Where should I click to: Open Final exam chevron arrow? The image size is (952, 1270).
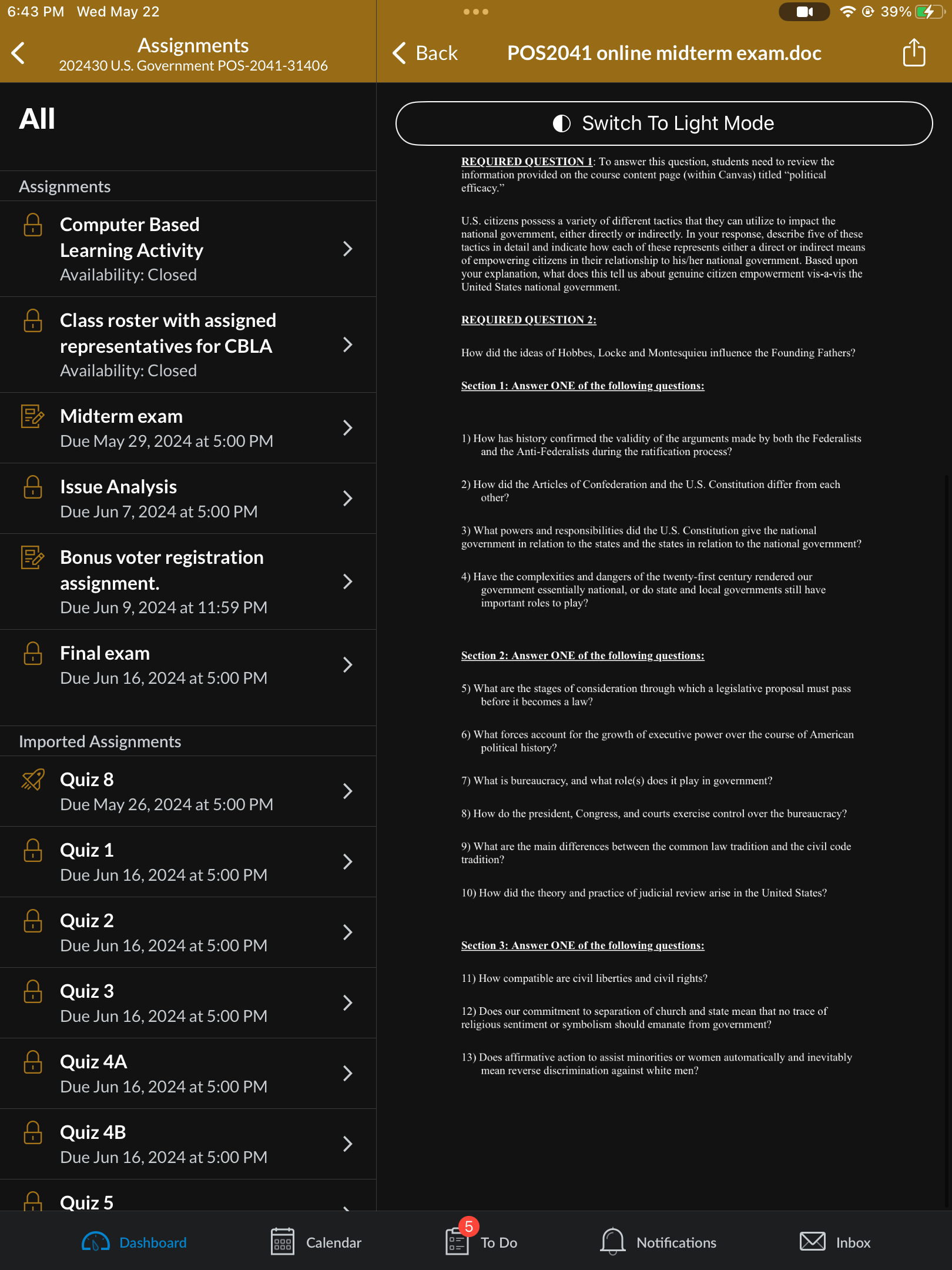coord(348,665)
